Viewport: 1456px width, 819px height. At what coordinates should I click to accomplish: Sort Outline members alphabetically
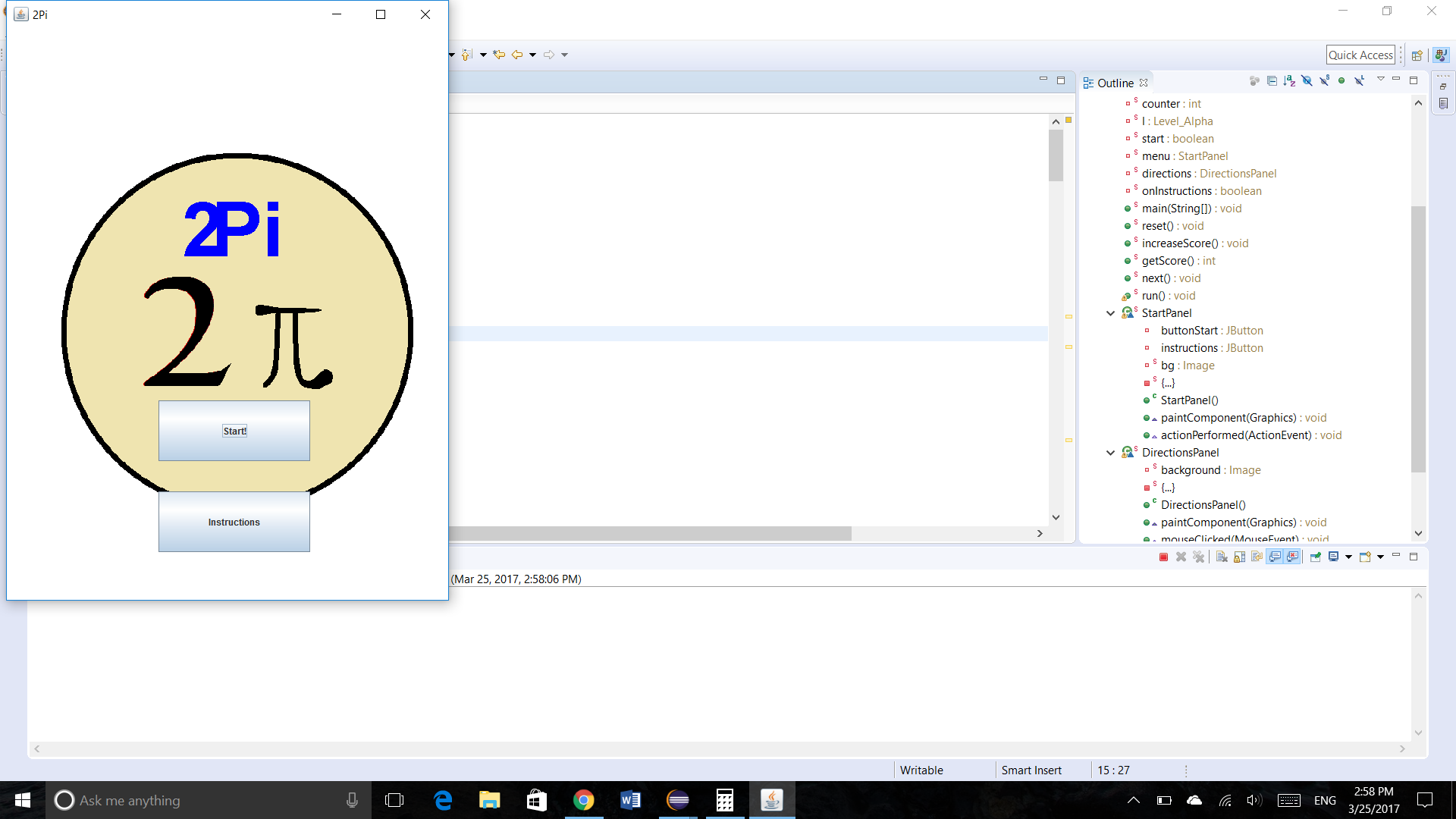pos(1289,80)
